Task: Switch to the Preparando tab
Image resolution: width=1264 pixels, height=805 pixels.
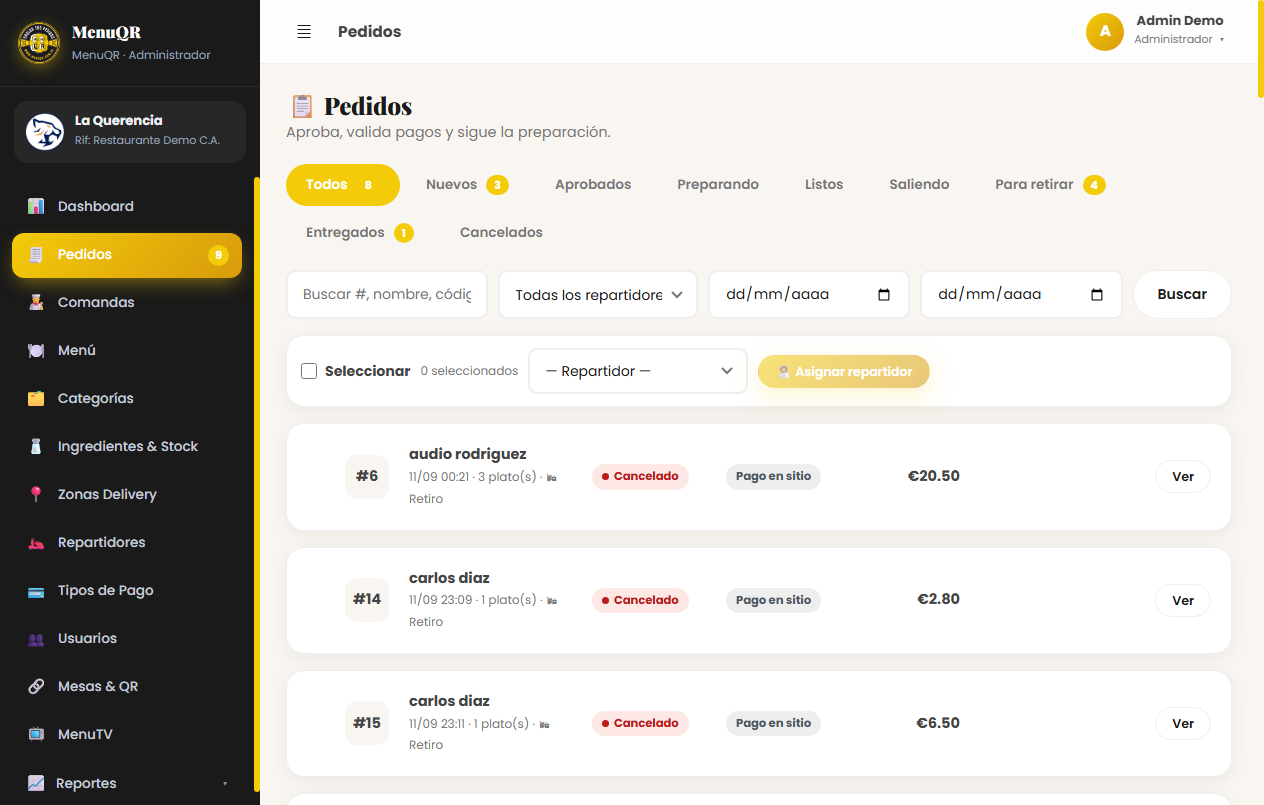Action: coord(718,185)
